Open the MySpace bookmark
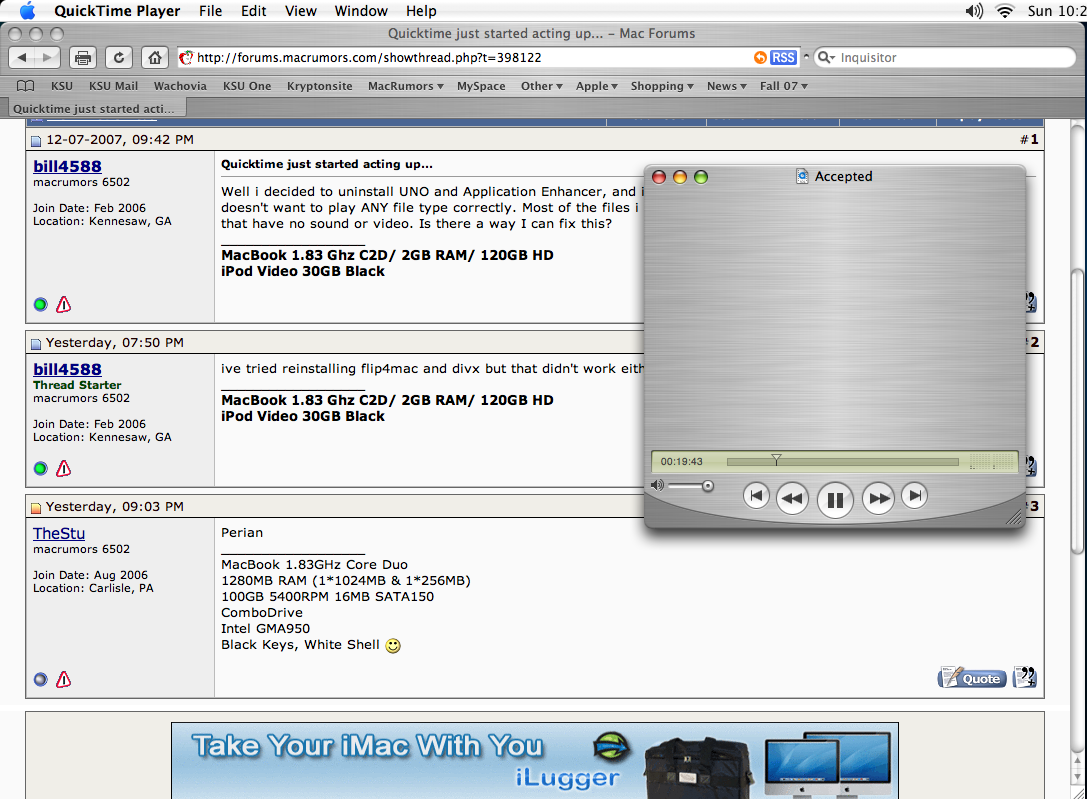The image size is (1087, 799). [x=481, y=86]
